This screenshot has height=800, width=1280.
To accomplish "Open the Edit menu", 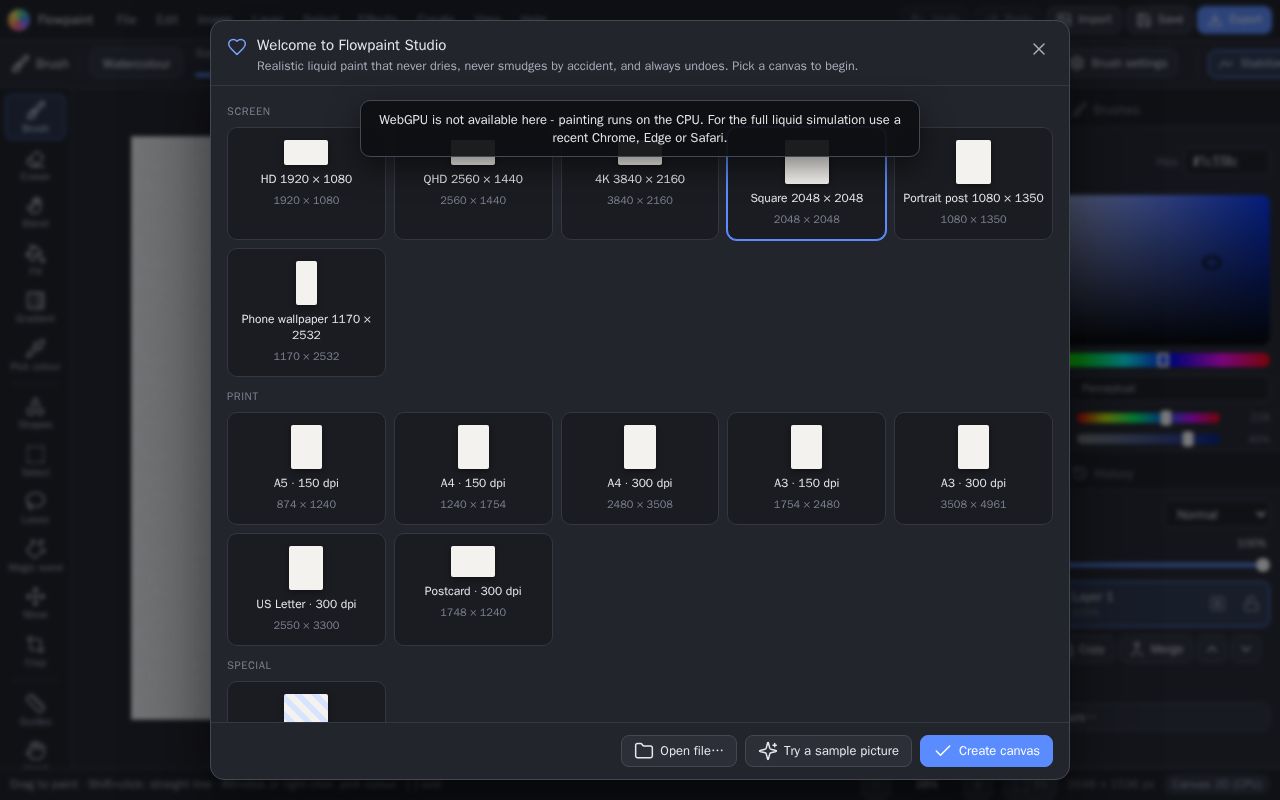I will [167, 19].
